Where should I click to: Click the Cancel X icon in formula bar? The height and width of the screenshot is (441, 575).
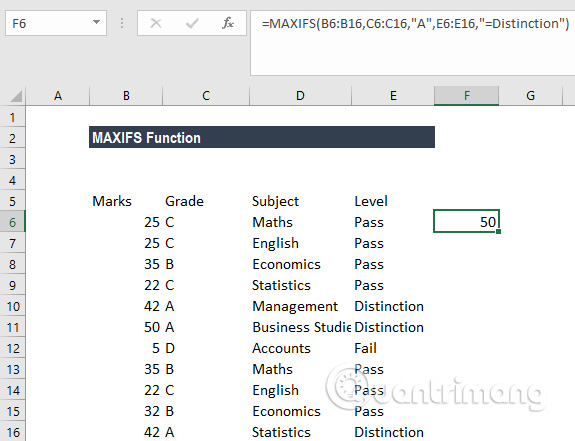156,23
